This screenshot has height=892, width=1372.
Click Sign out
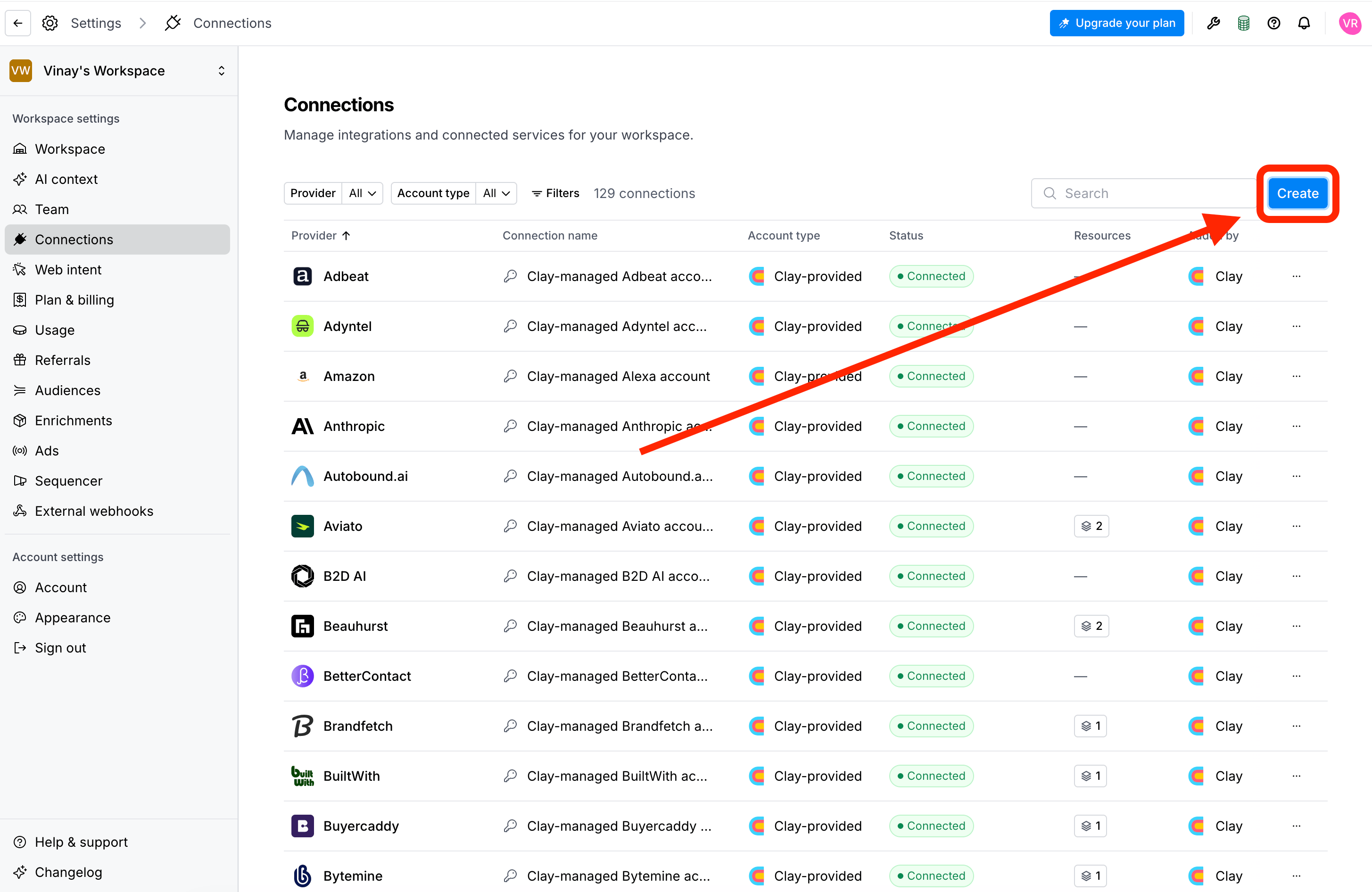click(117, 648)
